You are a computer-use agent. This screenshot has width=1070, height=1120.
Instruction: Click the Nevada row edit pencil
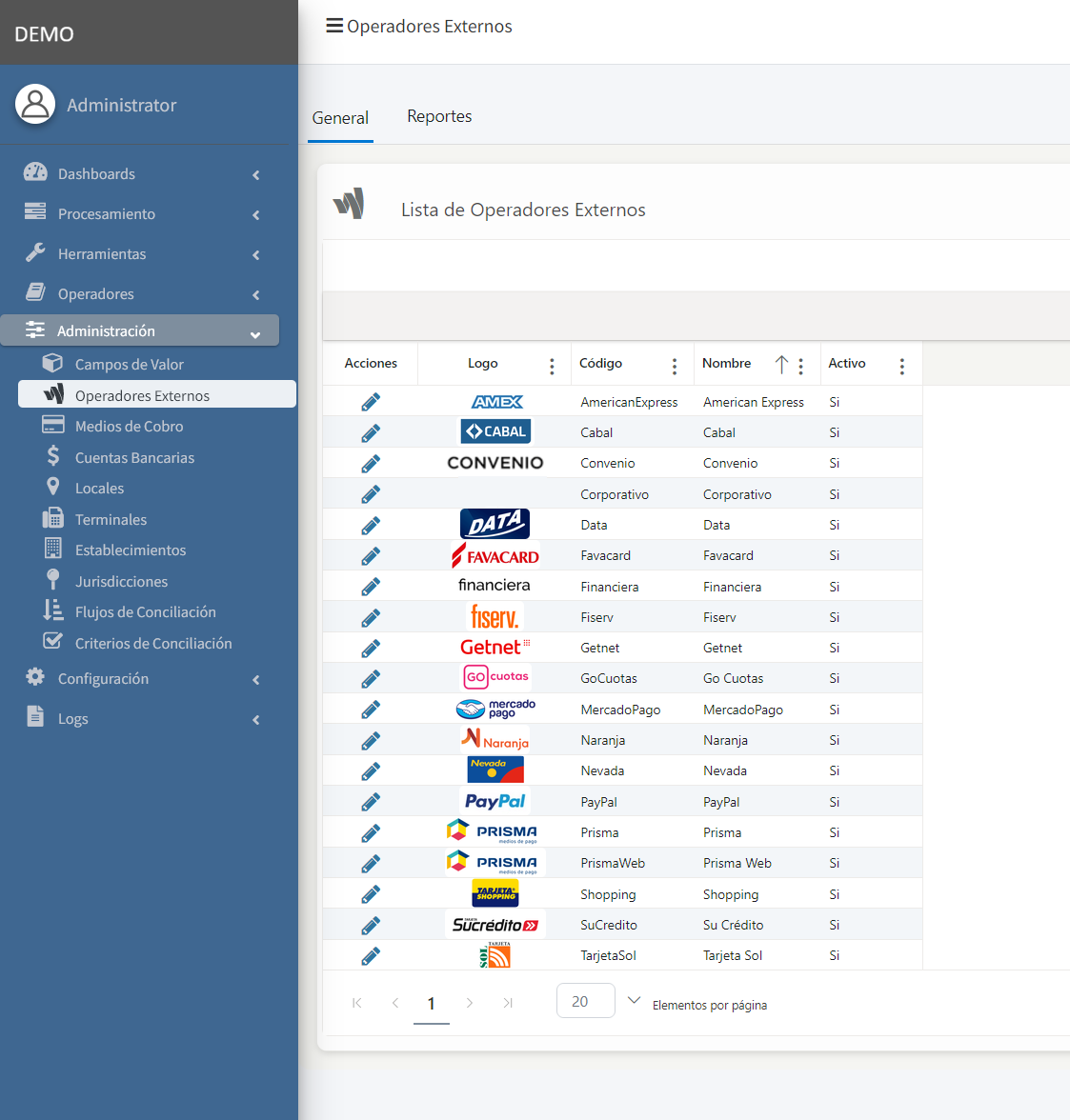pos(371,770)
